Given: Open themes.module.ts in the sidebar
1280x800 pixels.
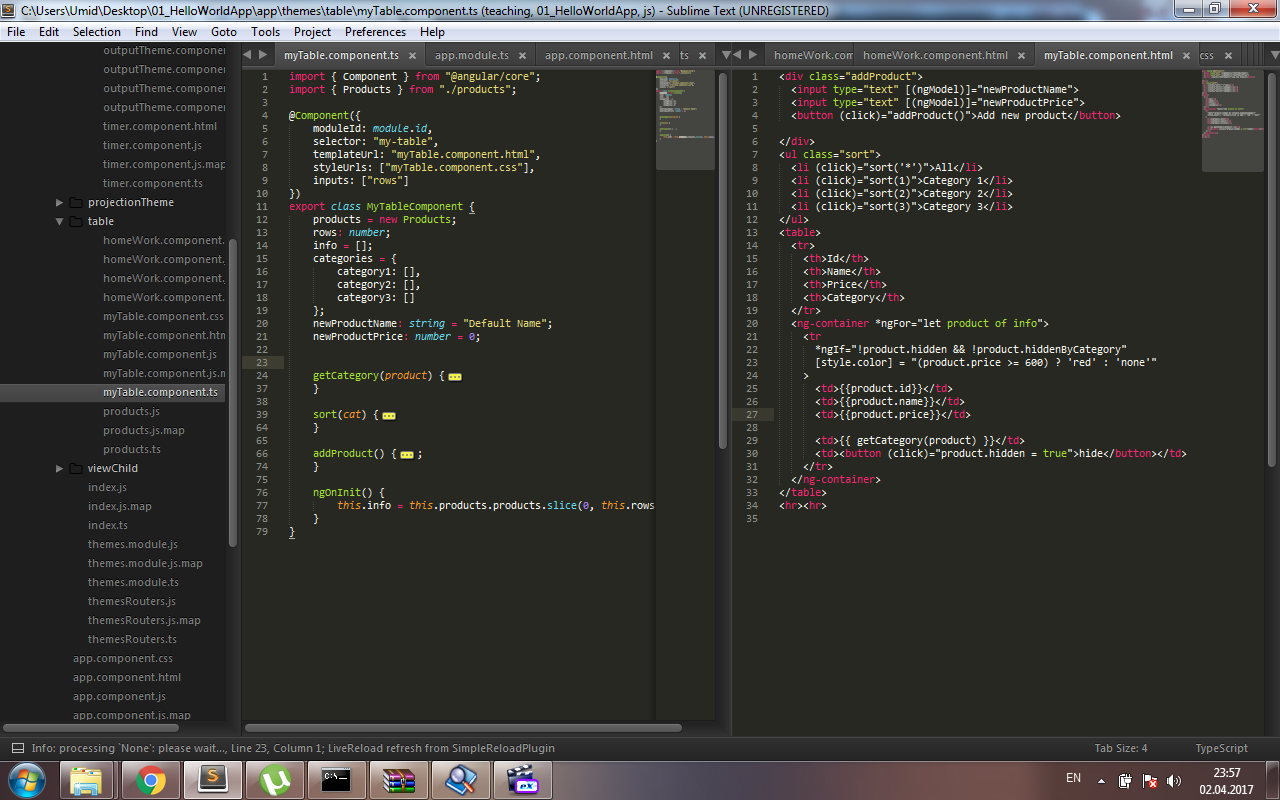Looking at the screenshot, I should (x=133, y=582).
